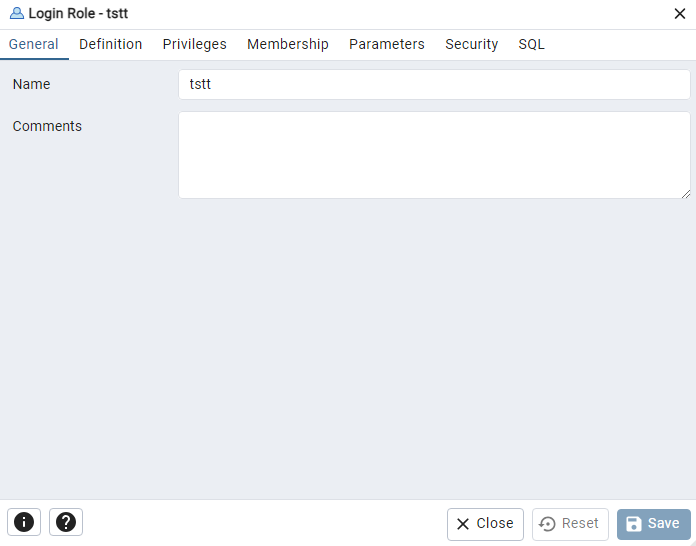
Task: Open object info via the 'i' icon
Action: (x=24, y=522)
